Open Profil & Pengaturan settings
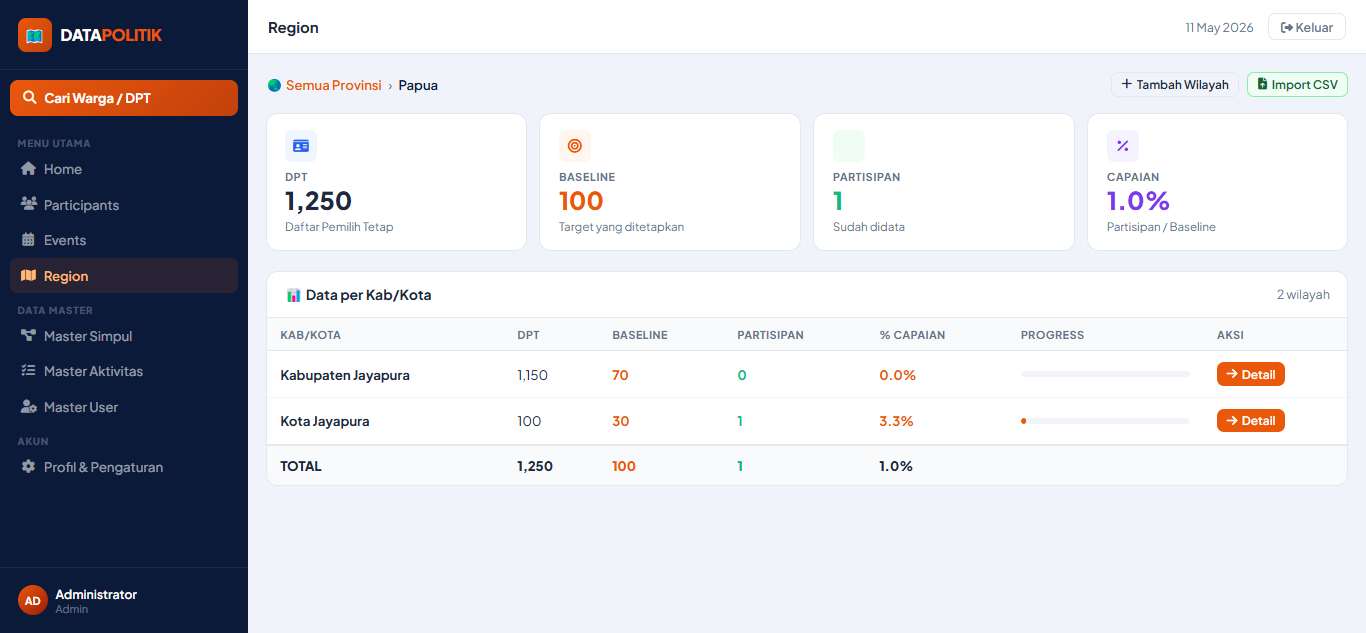This screenshot has height=633, width=1366. pos(124,467)
